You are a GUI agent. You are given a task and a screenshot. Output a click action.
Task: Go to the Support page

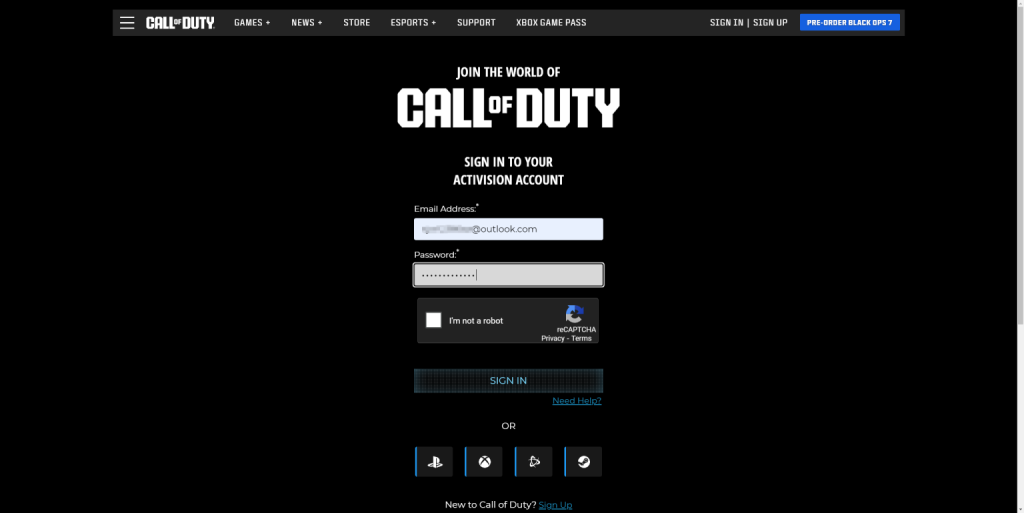476,22
